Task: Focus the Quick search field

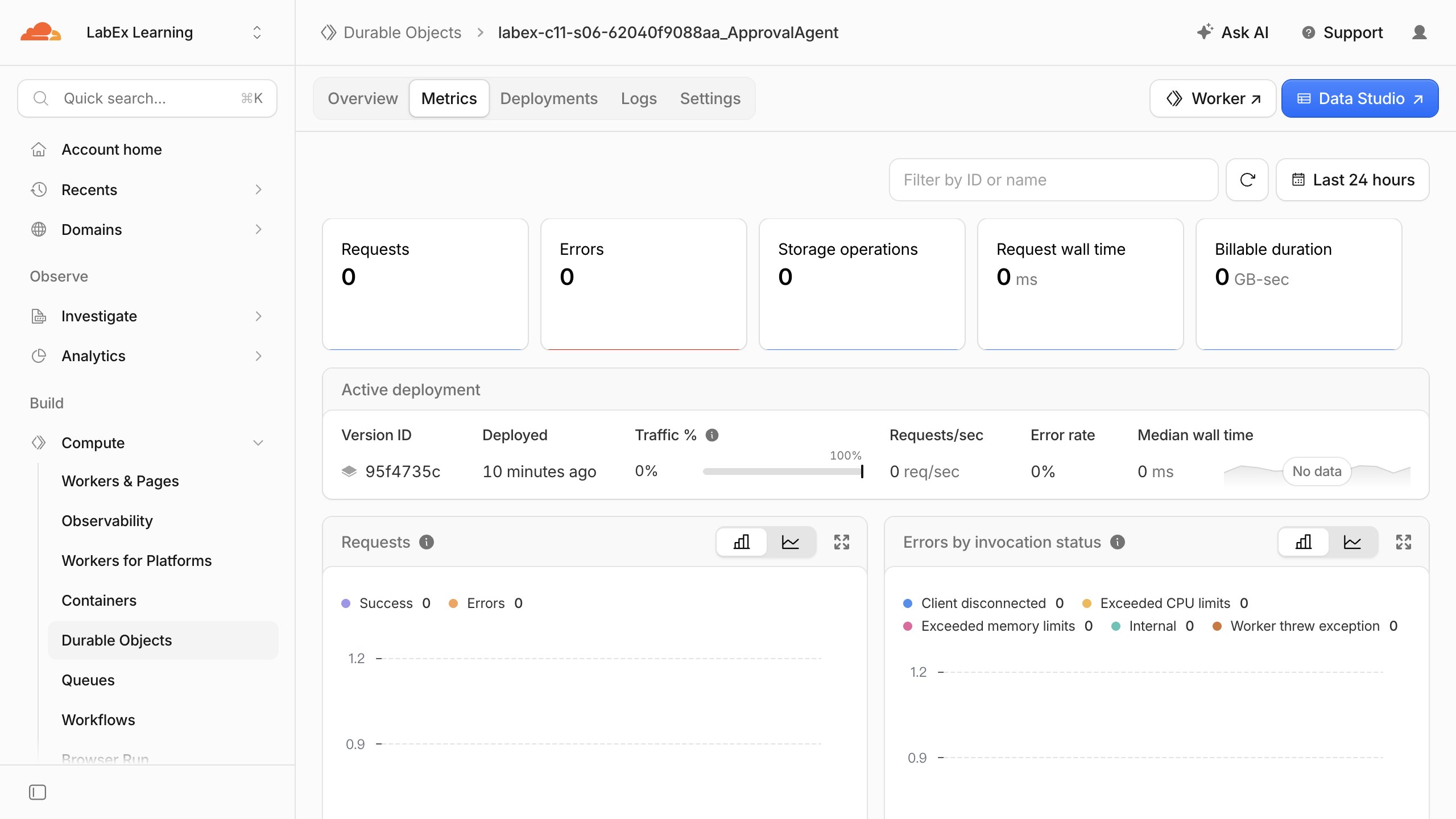Action: point(147,98)
